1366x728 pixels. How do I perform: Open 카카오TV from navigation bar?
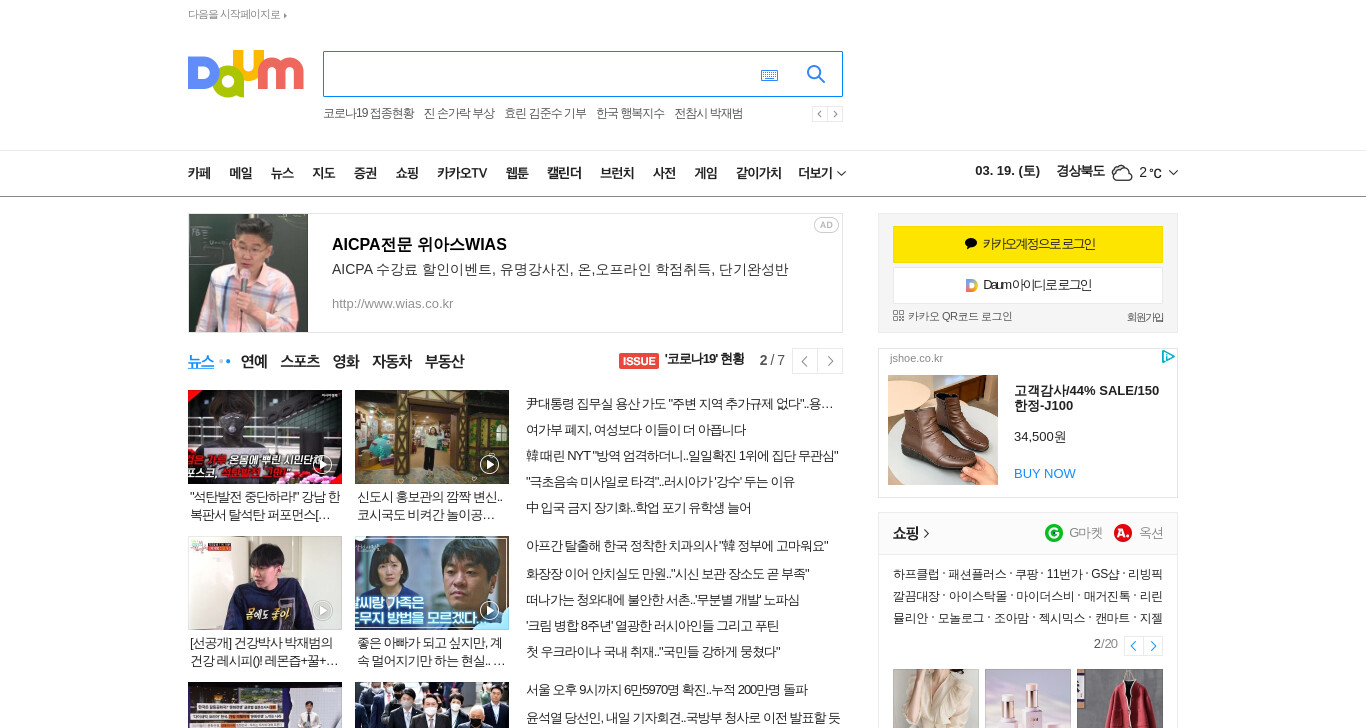click(462, 173)
